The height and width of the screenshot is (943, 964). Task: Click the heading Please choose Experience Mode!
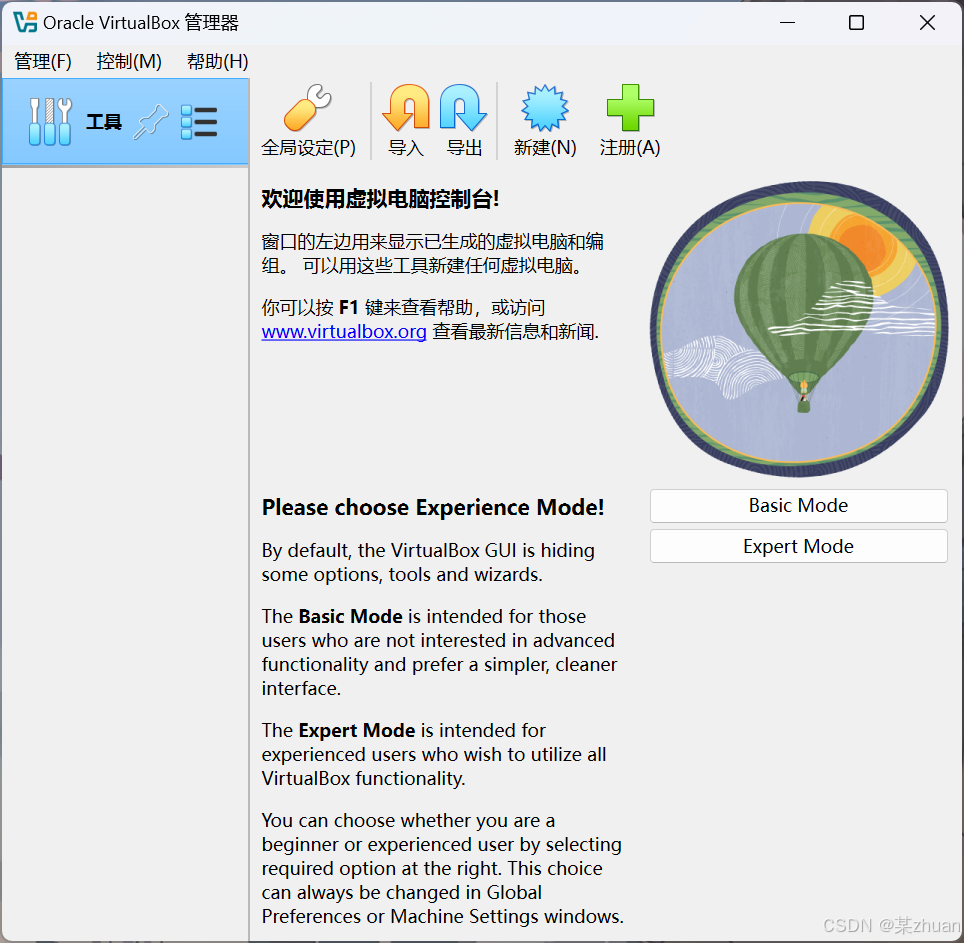433,508
